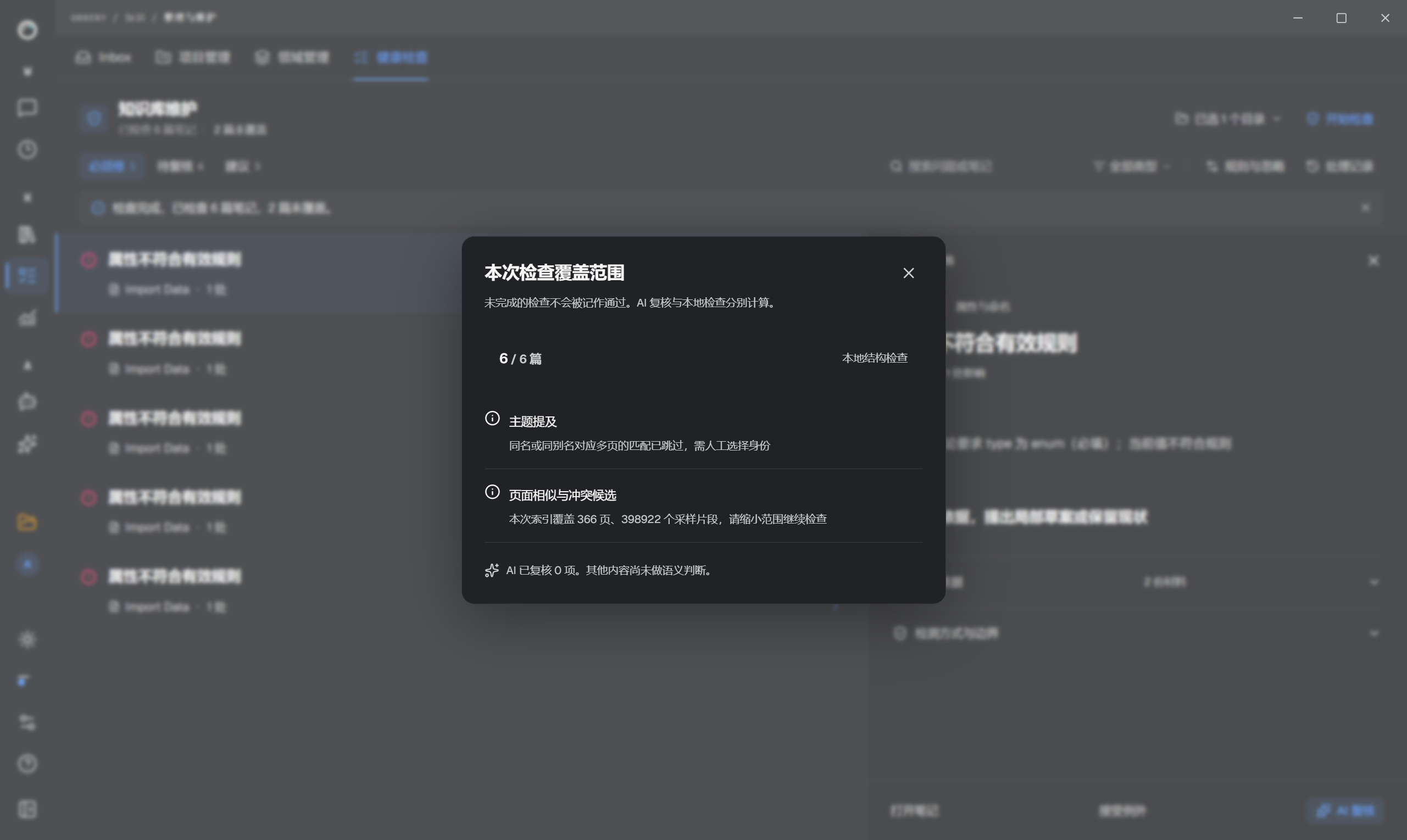Close the right-hand detail panel
The image size is (1407, 840).
click(x=1373, y=260)
